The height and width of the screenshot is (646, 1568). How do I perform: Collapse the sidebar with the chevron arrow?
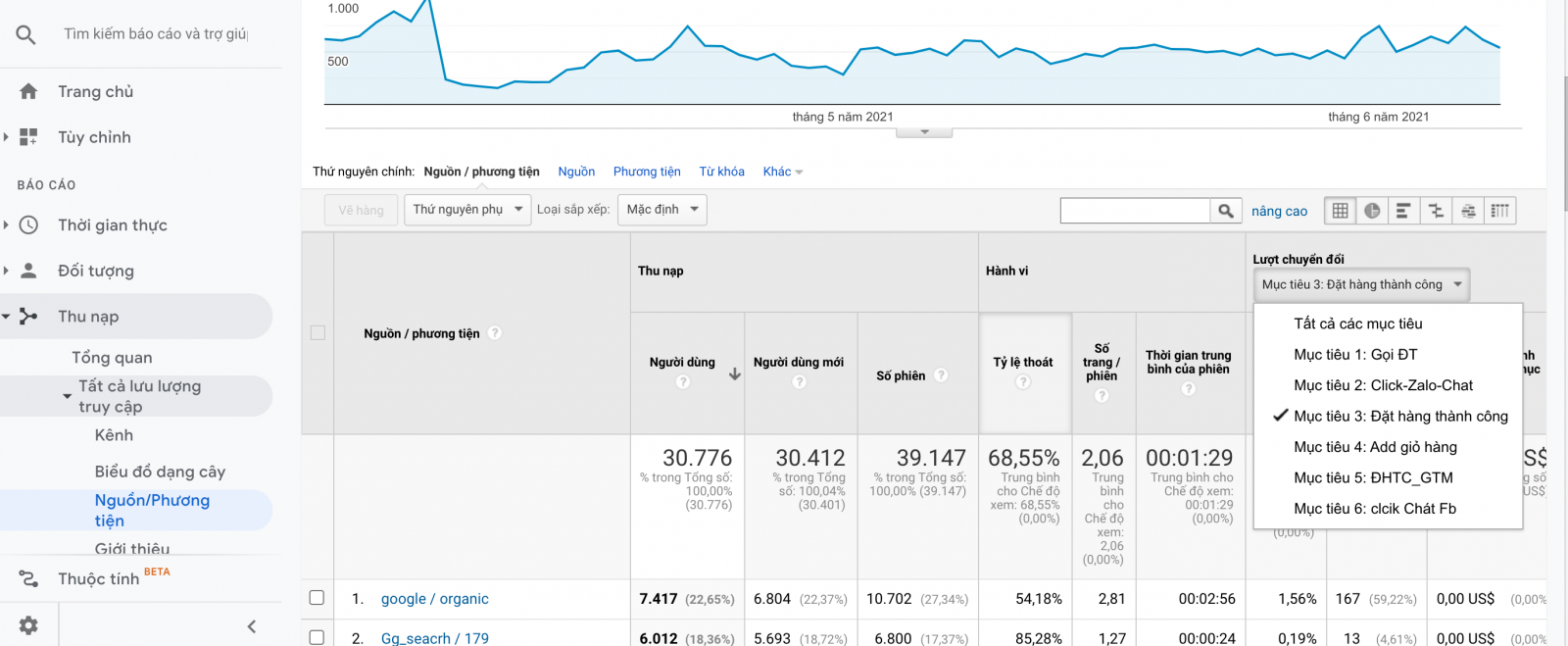point(252,626)
